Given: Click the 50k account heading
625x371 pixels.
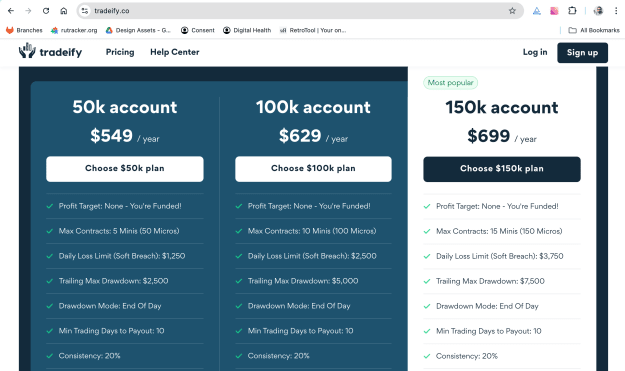Looking at the screenshot, I should pos(125,107).
